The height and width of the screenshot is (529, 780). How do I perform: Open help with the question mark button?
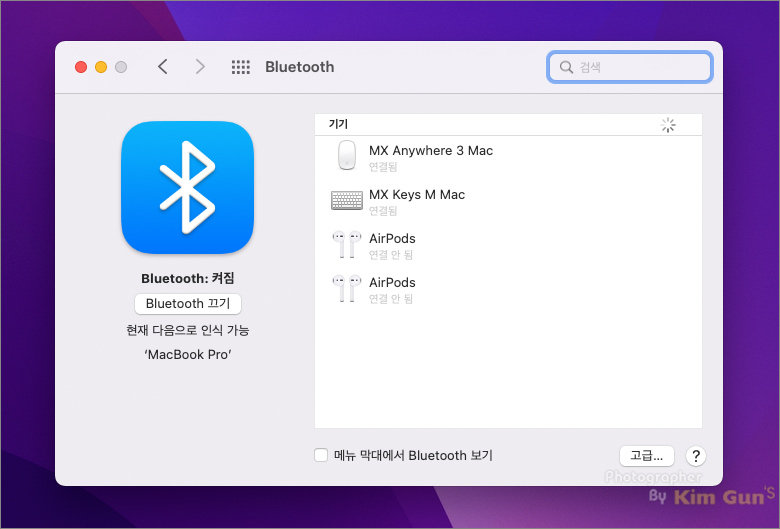[x=696, y=456]
